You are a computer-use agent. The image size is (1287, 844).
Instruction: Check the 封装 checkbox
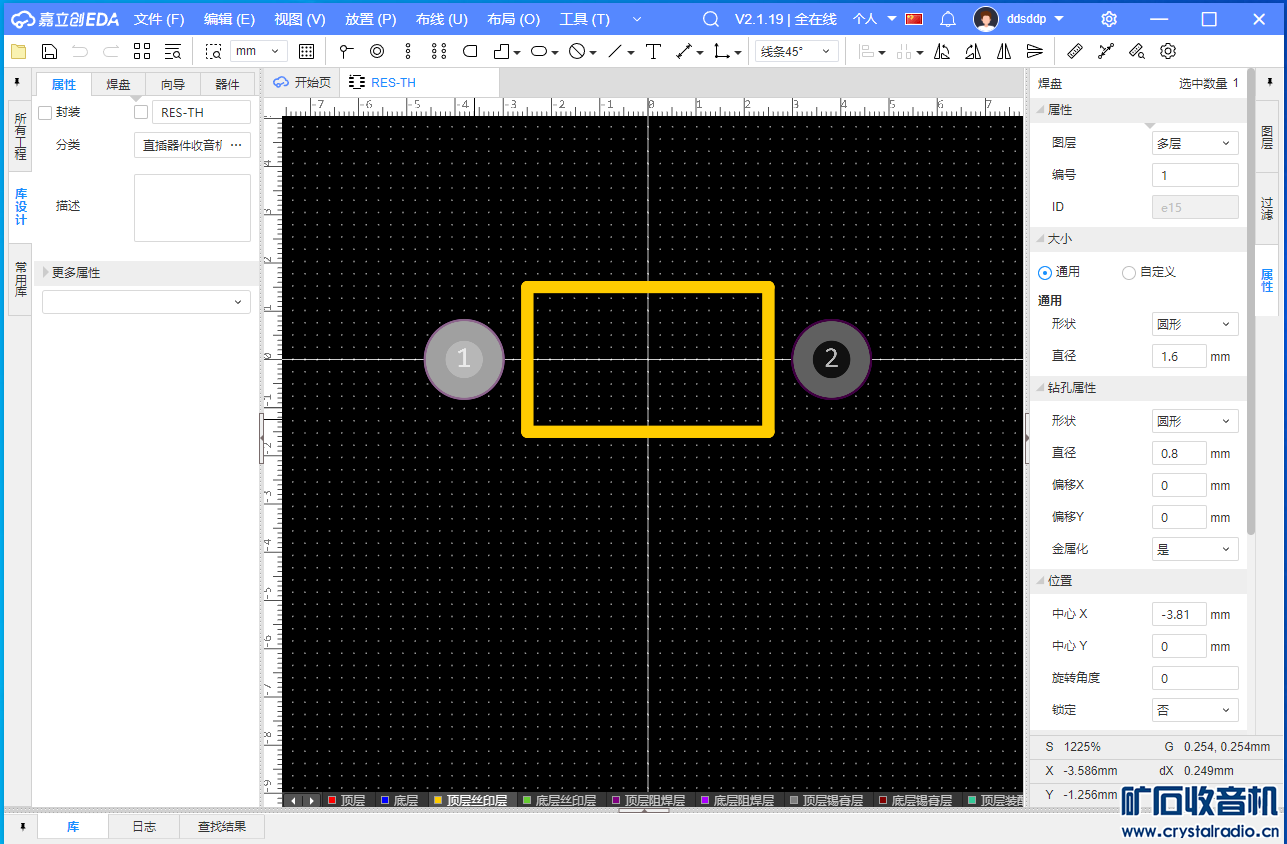click(x=45, y=113)
